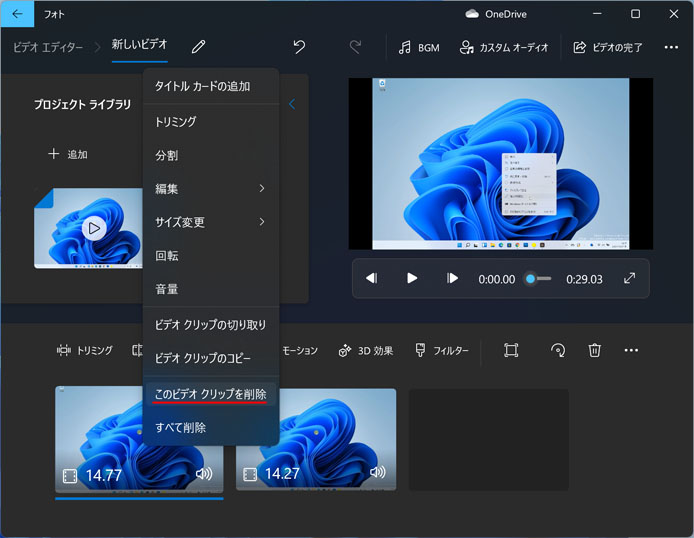Choose このビデオ クリップを削除
The height and width of the screenshot is (538, 694).
211,394
